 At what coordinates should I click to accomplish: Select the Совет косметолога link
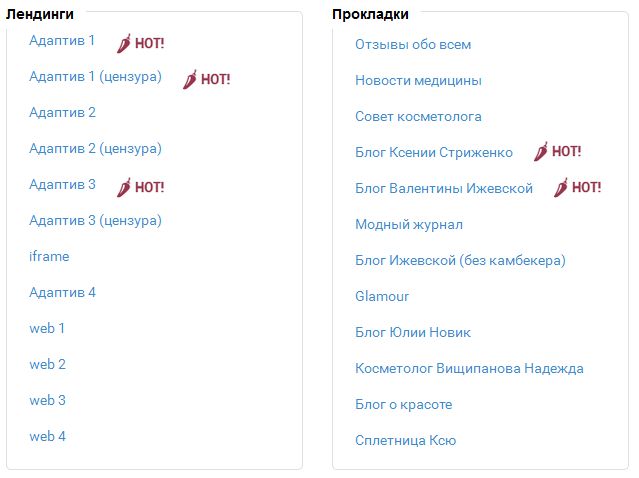(419, 117)
